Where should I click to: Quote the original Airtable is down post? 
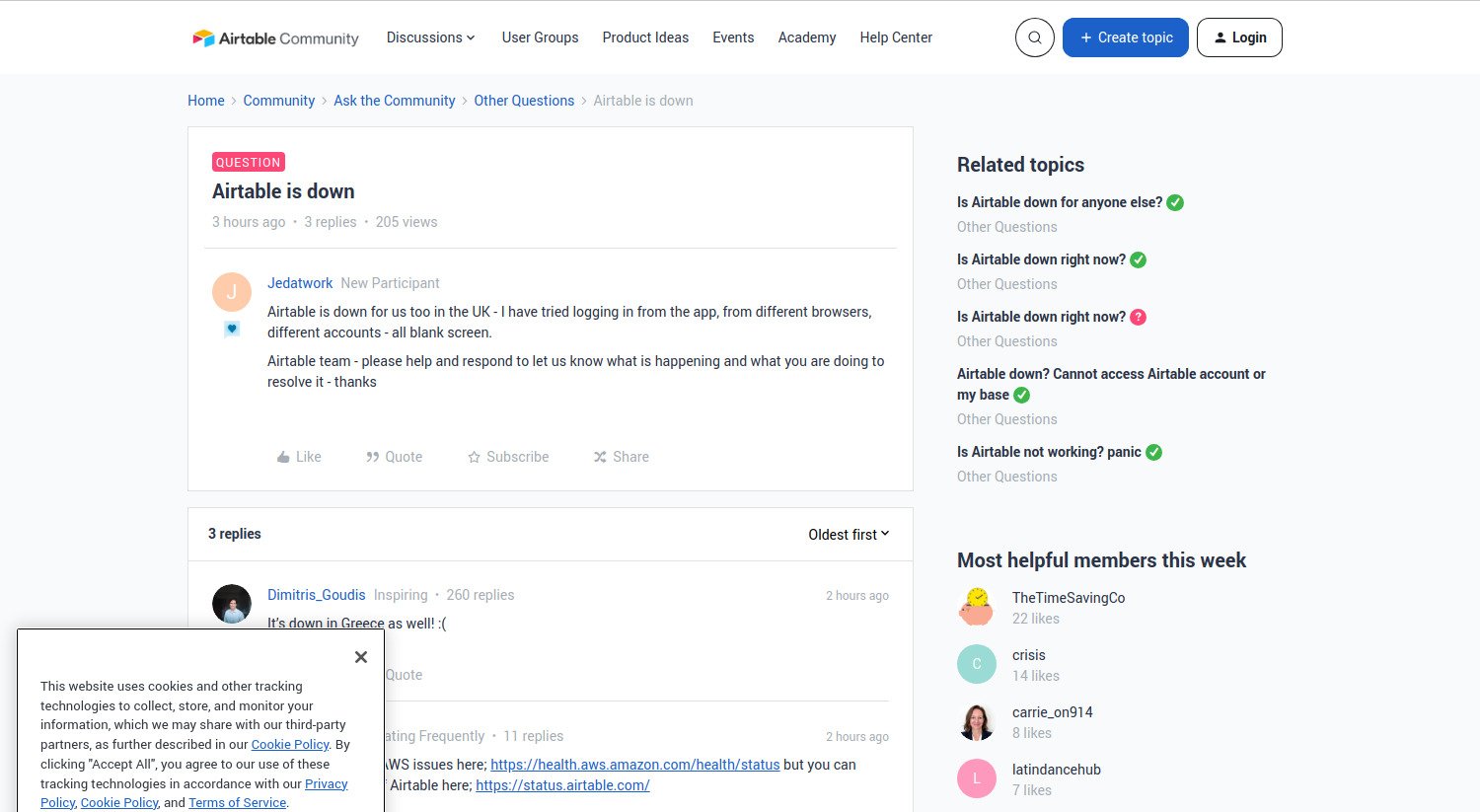(x=394, y=457)
